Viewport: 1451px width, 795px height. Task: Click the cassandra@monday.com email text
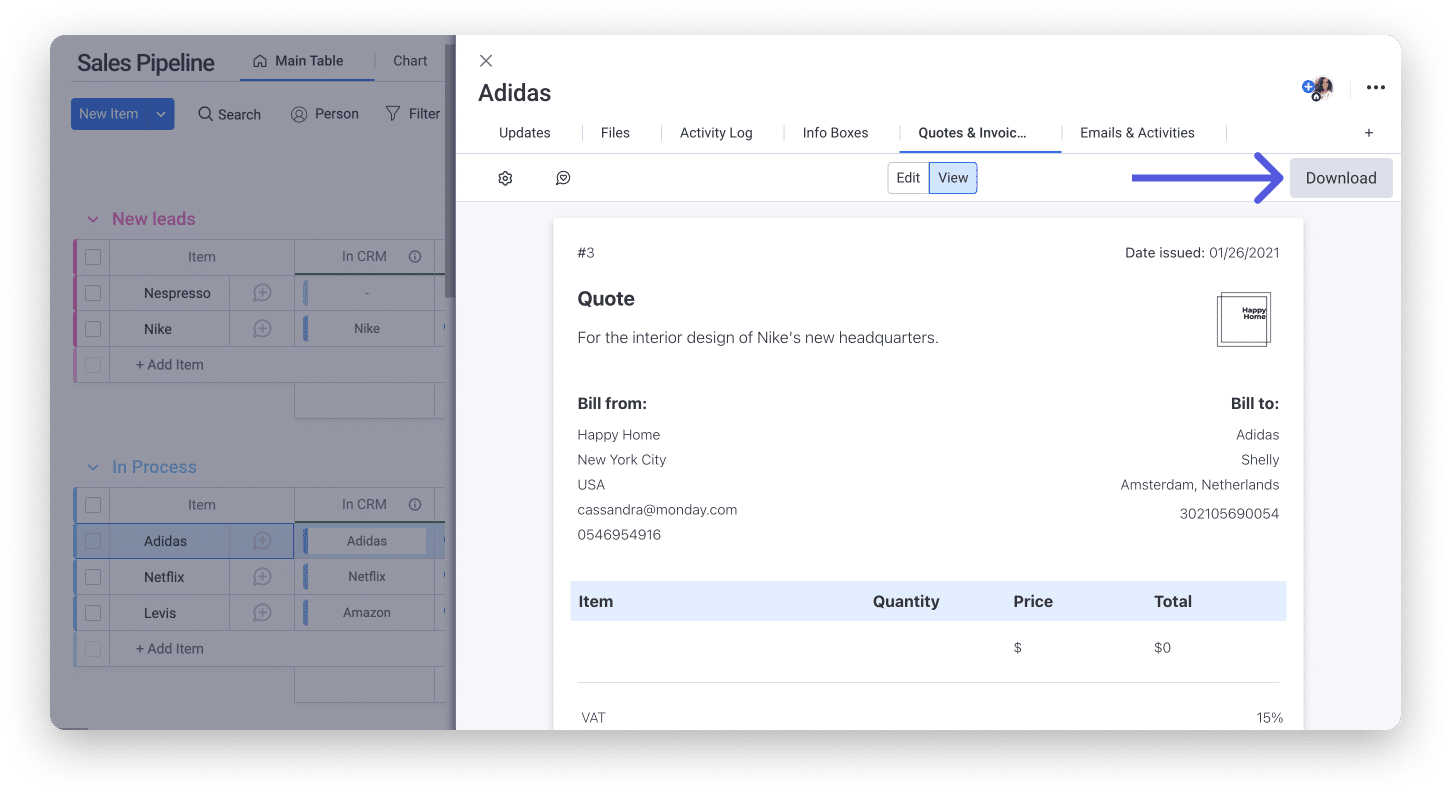pyautogui.click(x=657, y=510)
